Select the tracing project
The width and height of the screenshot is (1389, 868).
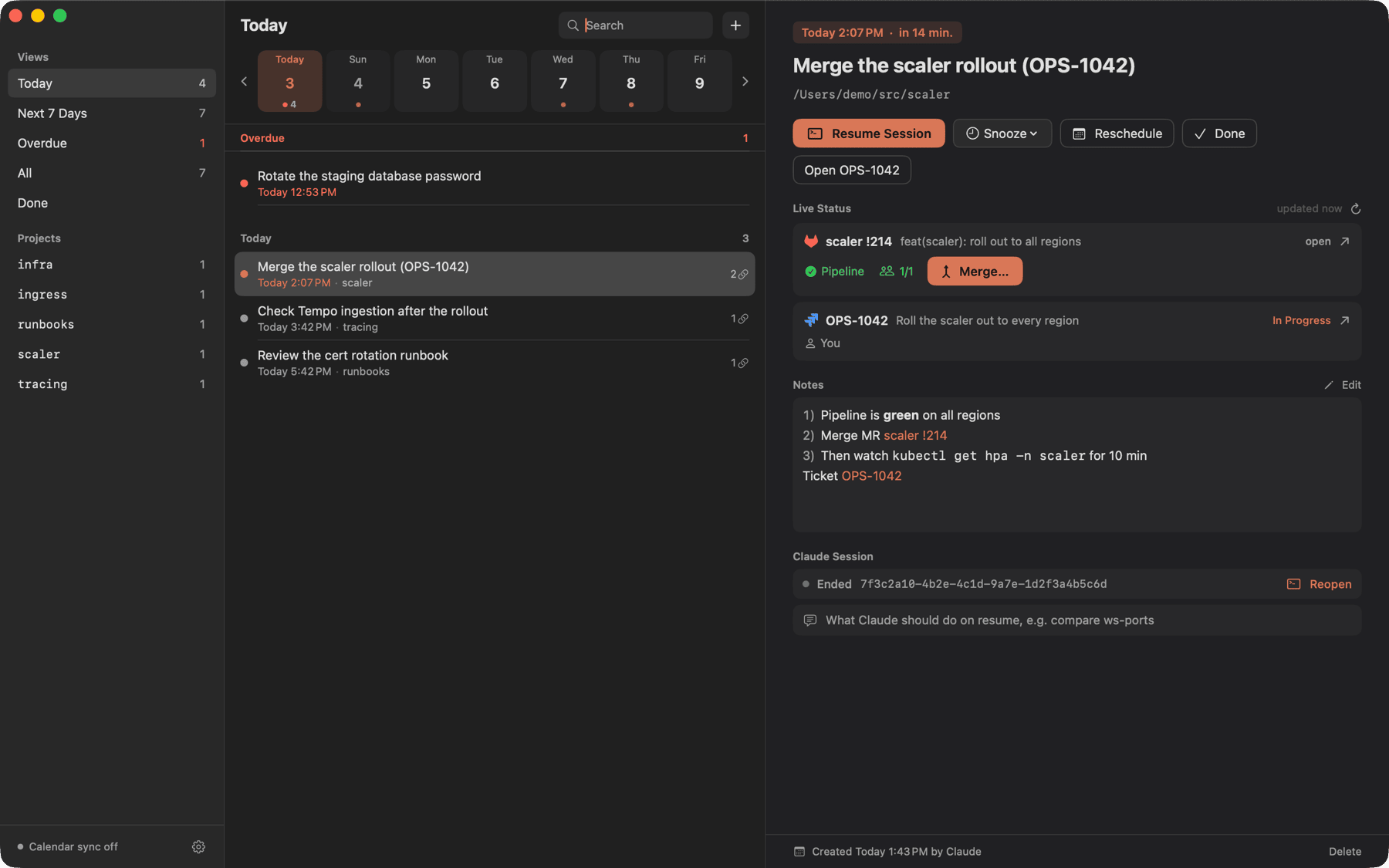click(x=112, y=384)
